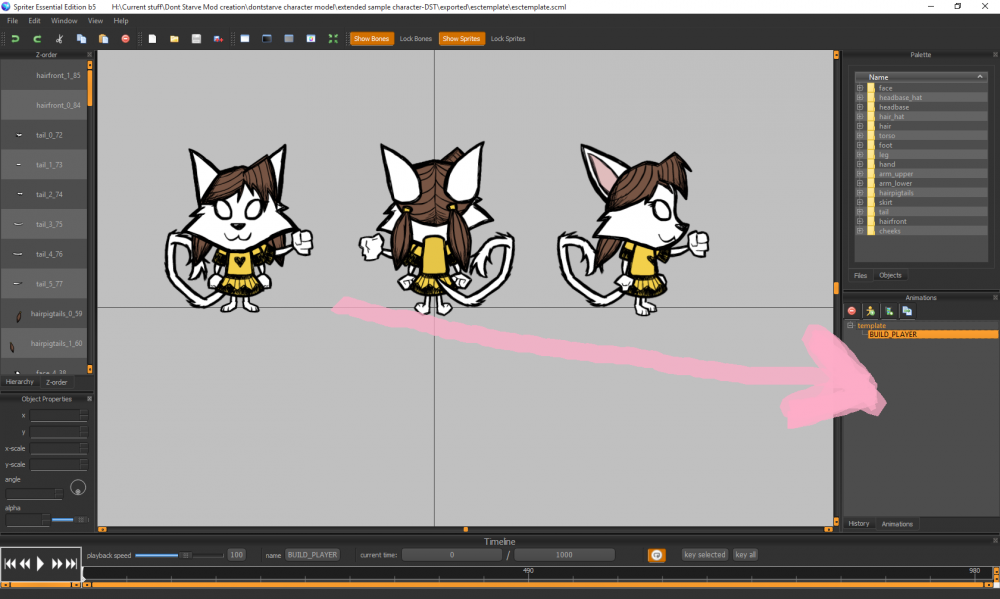1000x599 pixels.
Task: Click the orange timeline loop icon
Action: (x=656, y=555)
